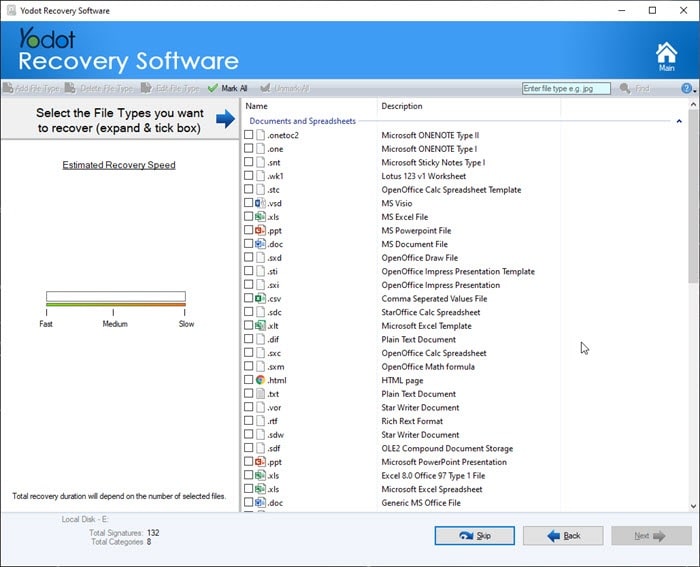Select 'StarOffice Calc Spreadsheet' text
Screen dimensions: 700x567
pos(430,312)
